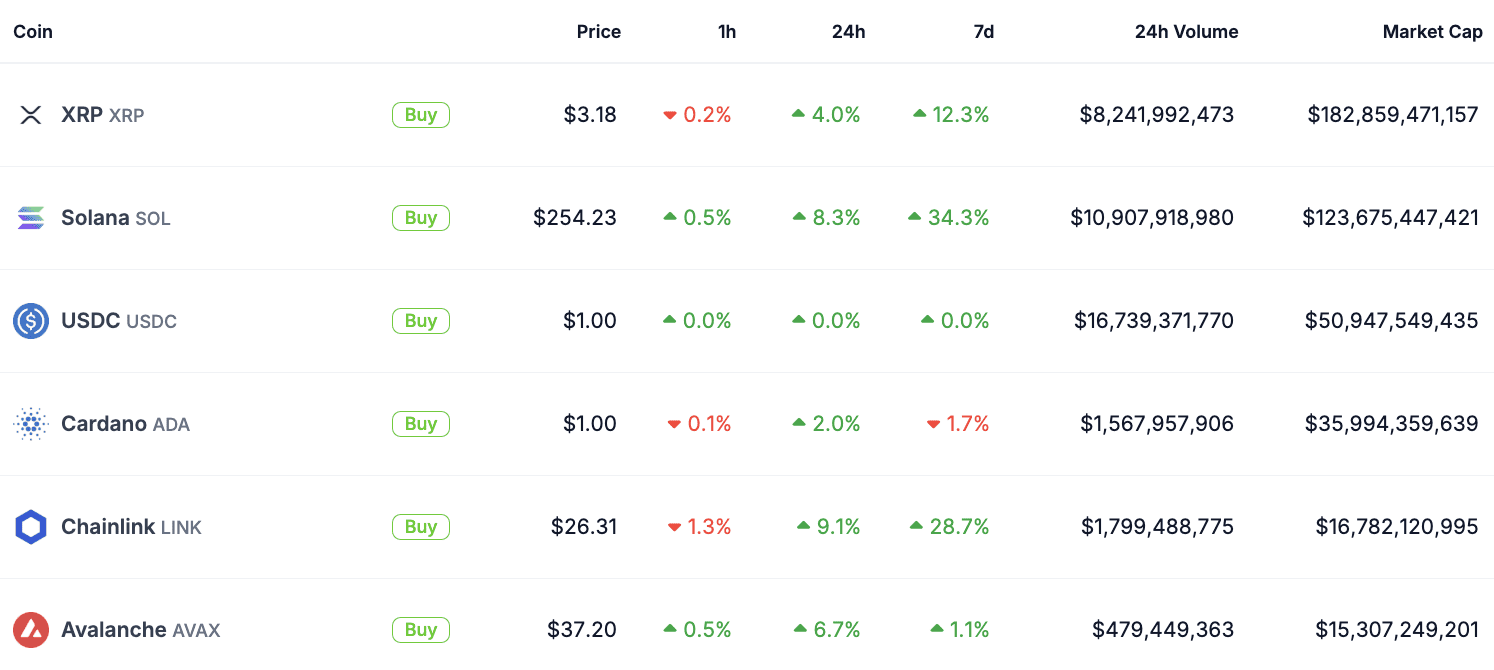This screenshot has width=1494, height=670.
Task: Click the Buy button for USDC
Action: point(420,320)
